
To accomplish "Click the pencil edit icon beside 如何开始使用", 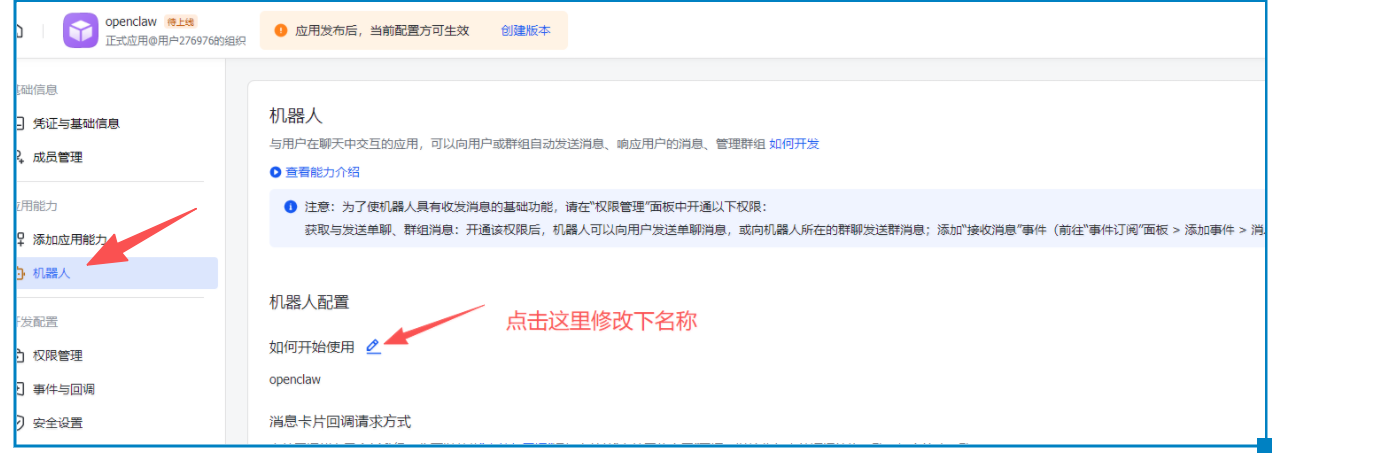I will pyautogui.click(x=373, y=346).
